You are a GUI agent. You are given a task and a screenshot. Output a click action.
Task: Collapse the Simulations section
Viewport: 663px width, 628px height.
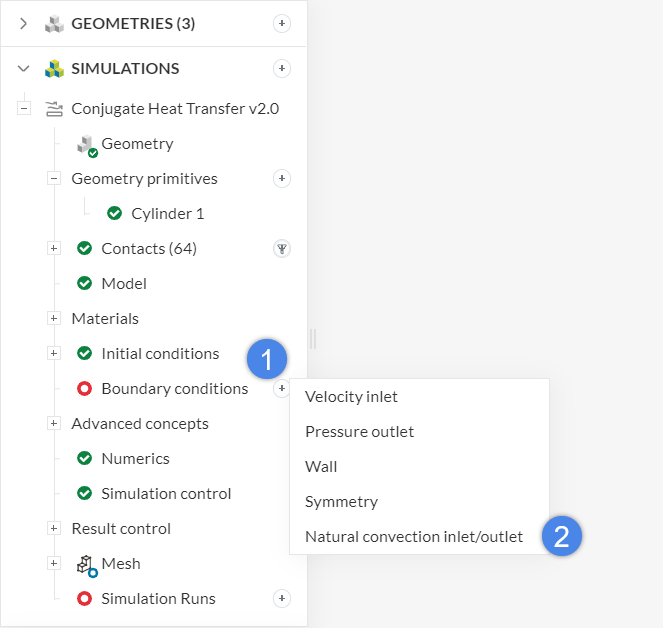(24, 69)
